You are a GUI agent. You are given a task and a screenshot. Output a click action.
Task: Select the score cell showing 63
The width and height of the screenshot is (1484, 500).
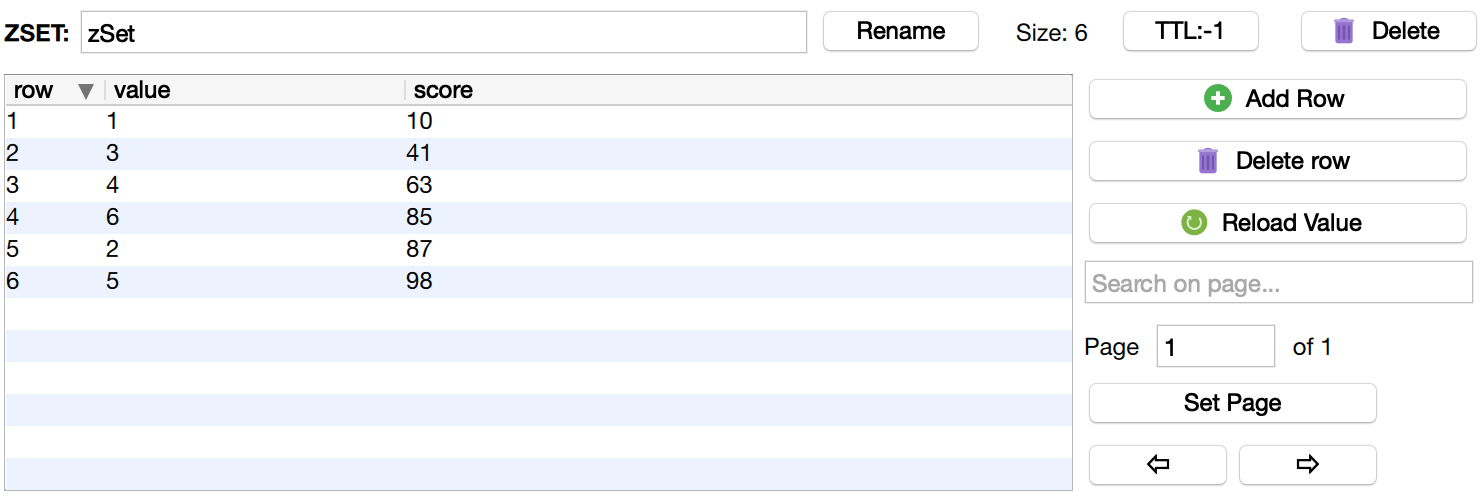[x=420, y=186]
